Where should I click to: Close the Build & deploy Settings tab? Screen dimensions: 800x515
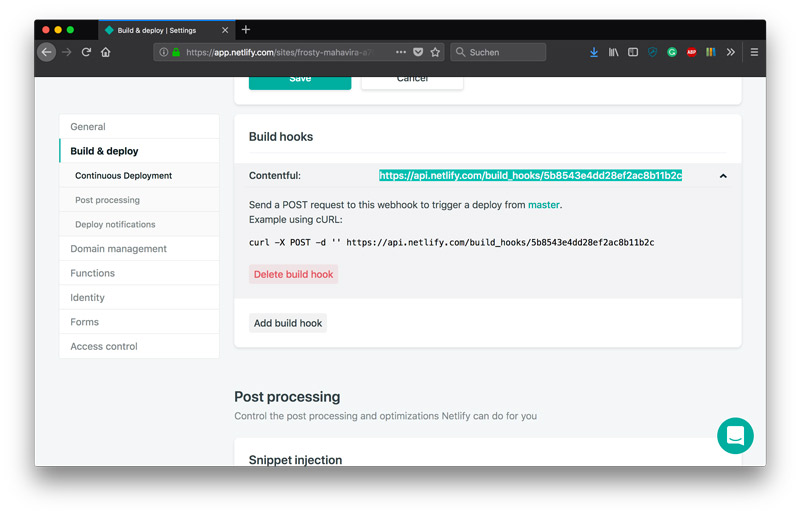pyautogui.click(x=225, y=30)
